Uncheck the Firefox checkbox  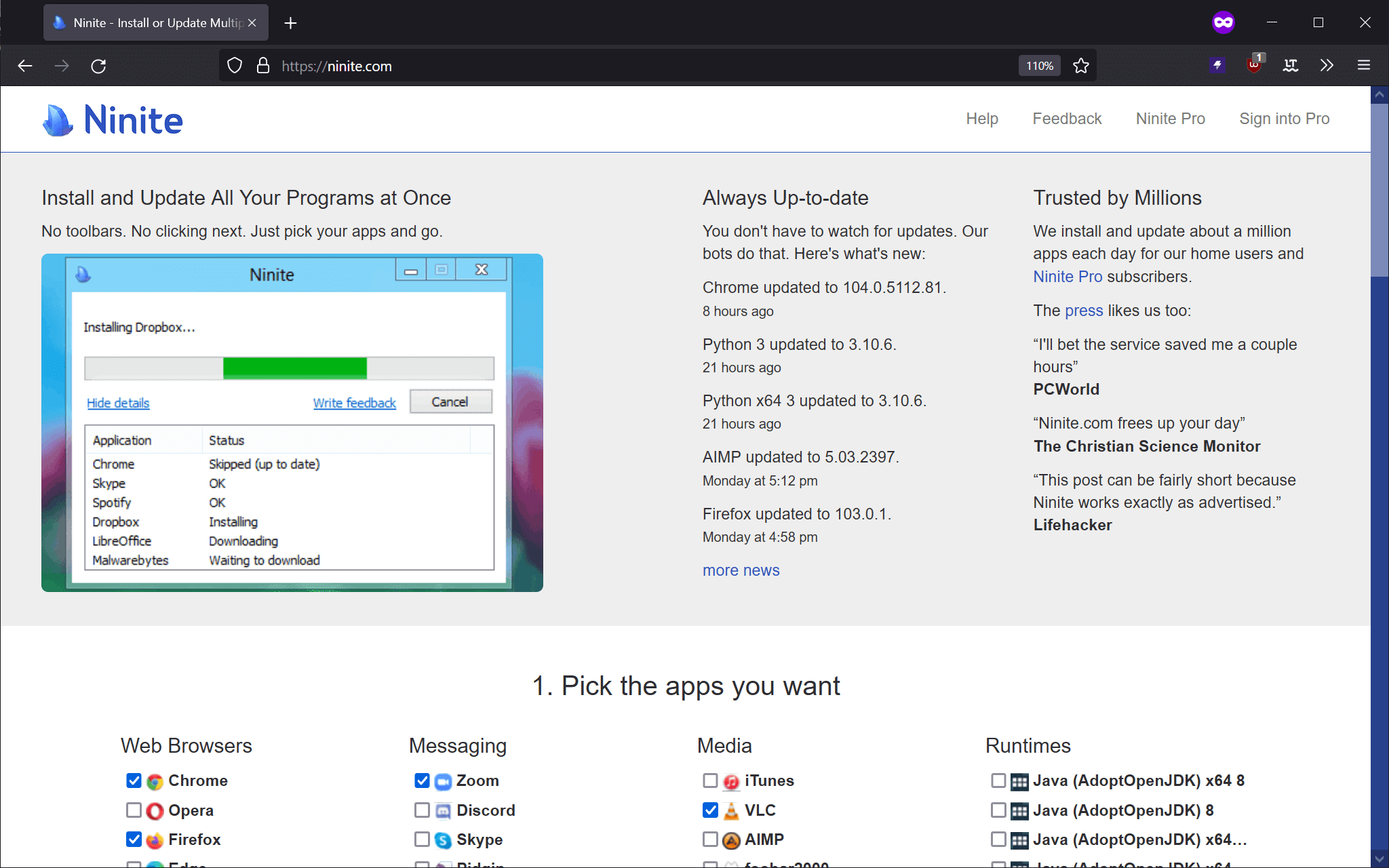coord(134,840)
